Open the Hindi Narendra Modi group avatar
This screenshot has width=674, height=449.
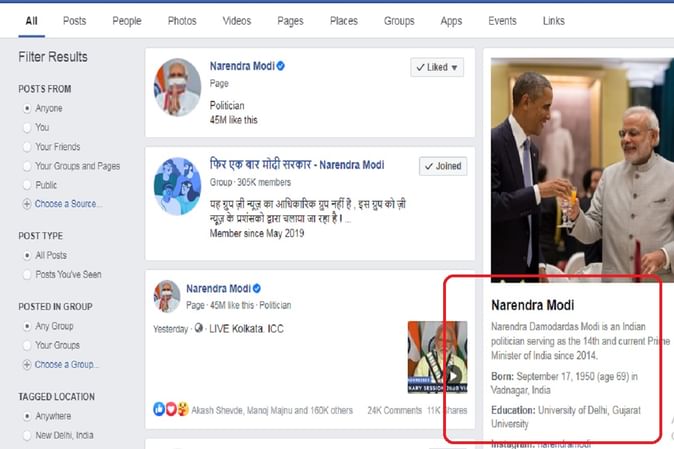pos(177,186)
